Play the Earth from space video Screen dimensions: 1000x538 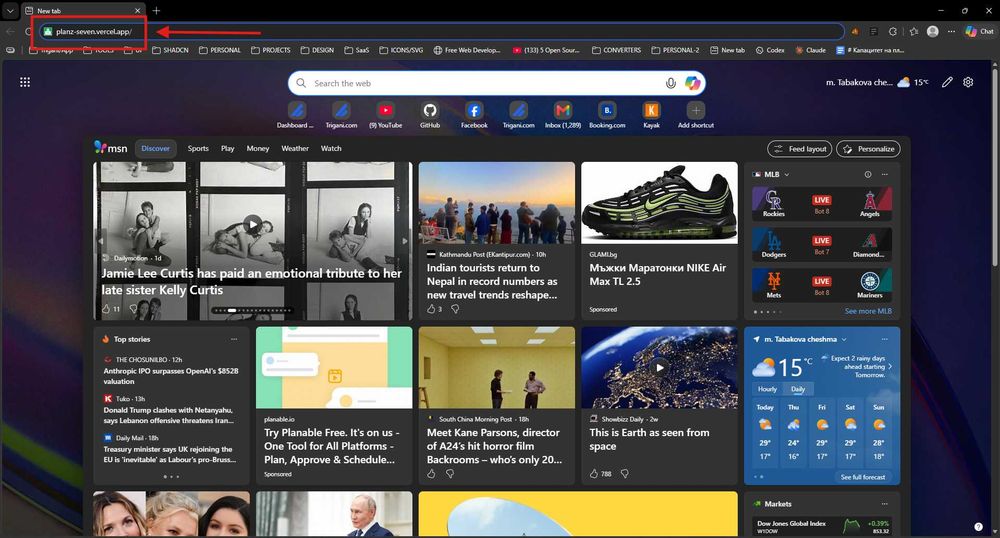click(659, 367)
